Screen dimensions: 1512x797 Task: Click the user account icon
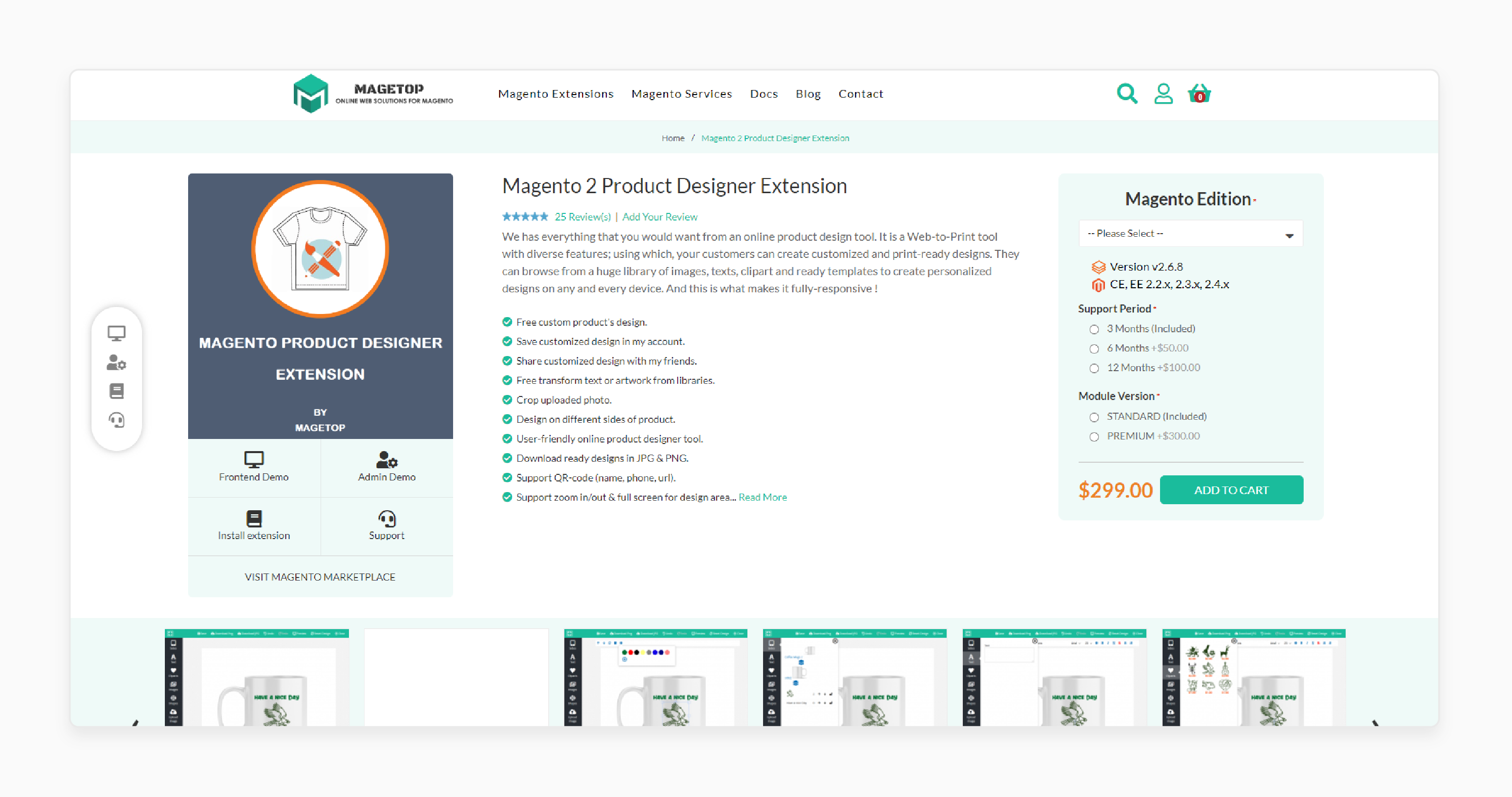1163,94
